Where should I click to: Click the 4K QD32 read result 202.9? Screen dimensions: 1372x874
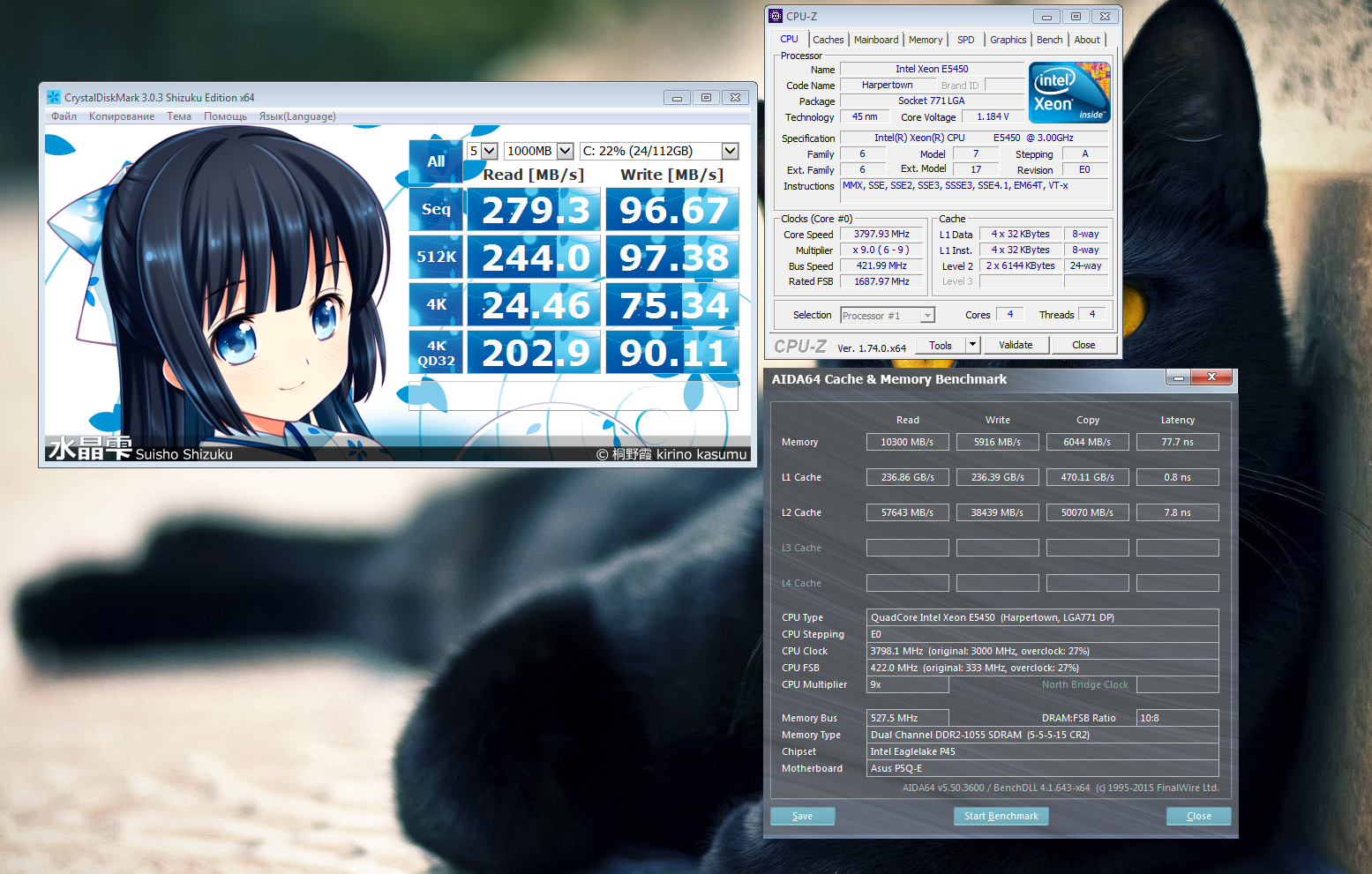click(x=534, y=352)
